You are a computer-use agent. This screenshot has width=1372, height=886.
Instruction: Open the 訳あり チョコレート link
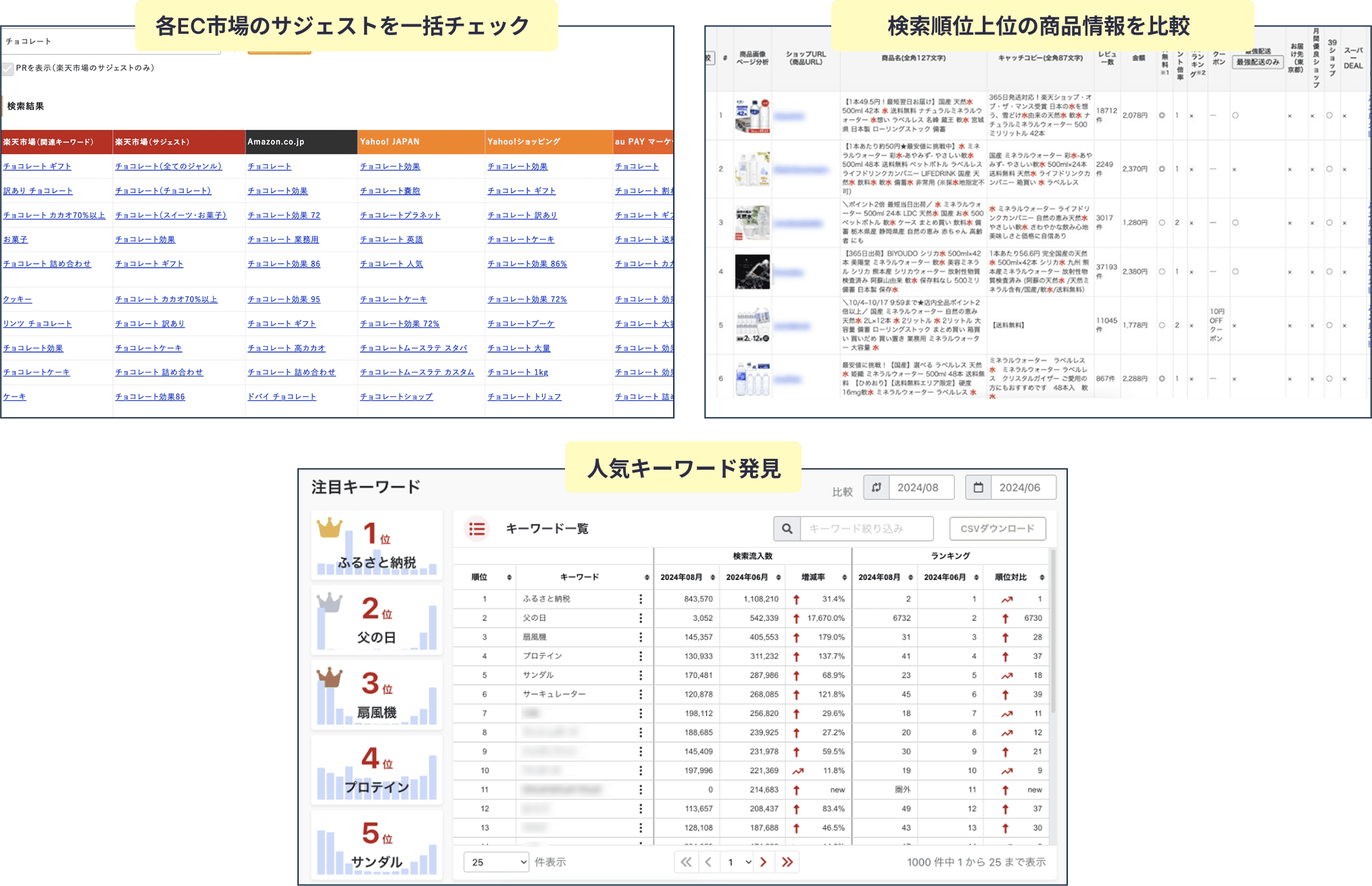click(38, 191)
